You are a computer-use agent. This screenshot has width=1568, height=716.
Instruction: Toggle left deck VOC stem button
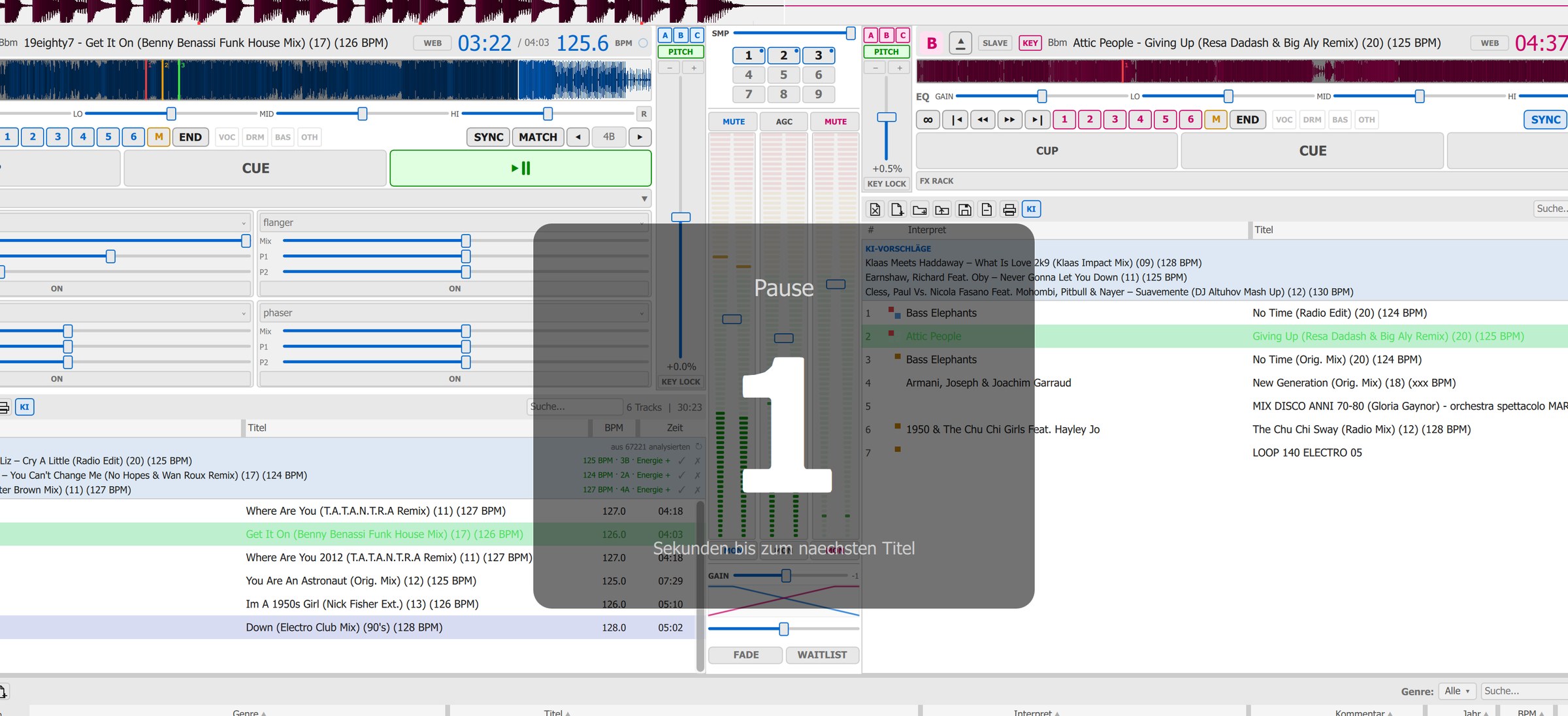pos(227,137)
